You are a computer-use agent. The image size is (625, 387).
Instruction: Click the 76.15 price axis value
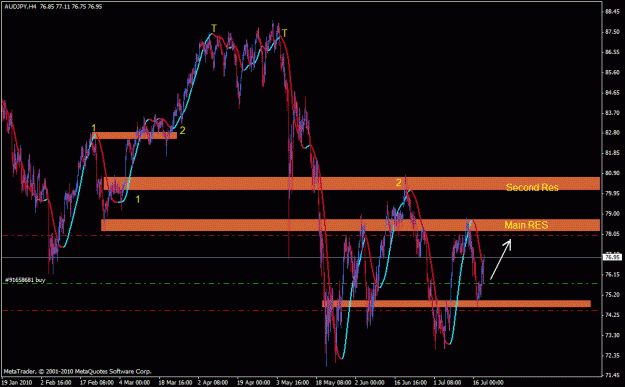click(x=612, y=274)
